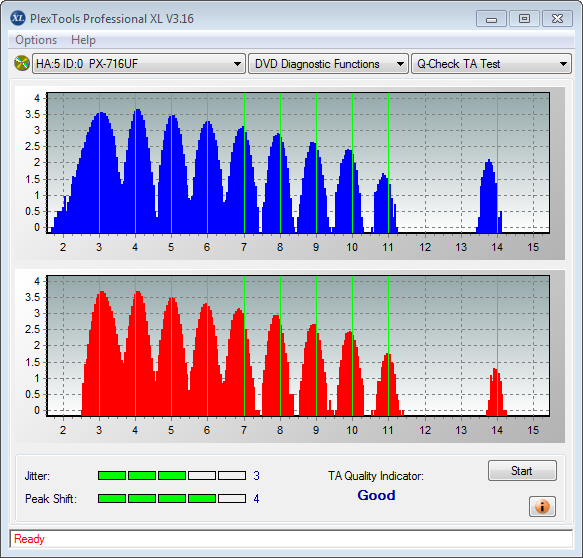This screenshot has height=558, width=583.
Task: Click the Peak Shift label
Action: (51, 499)
